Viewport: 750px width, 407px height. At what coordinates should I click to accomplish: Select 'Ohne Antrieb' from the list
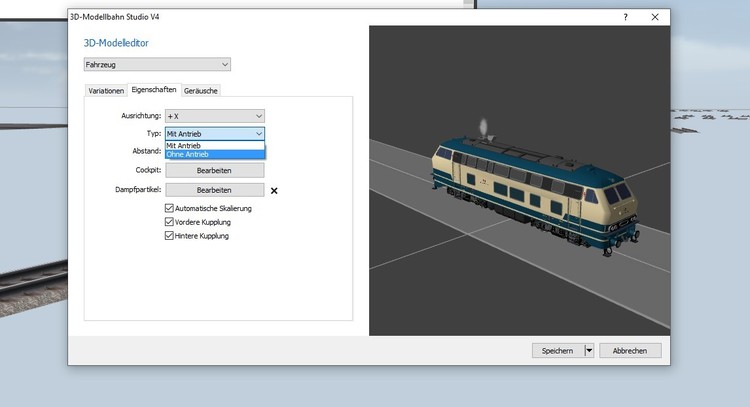point(214,154)
